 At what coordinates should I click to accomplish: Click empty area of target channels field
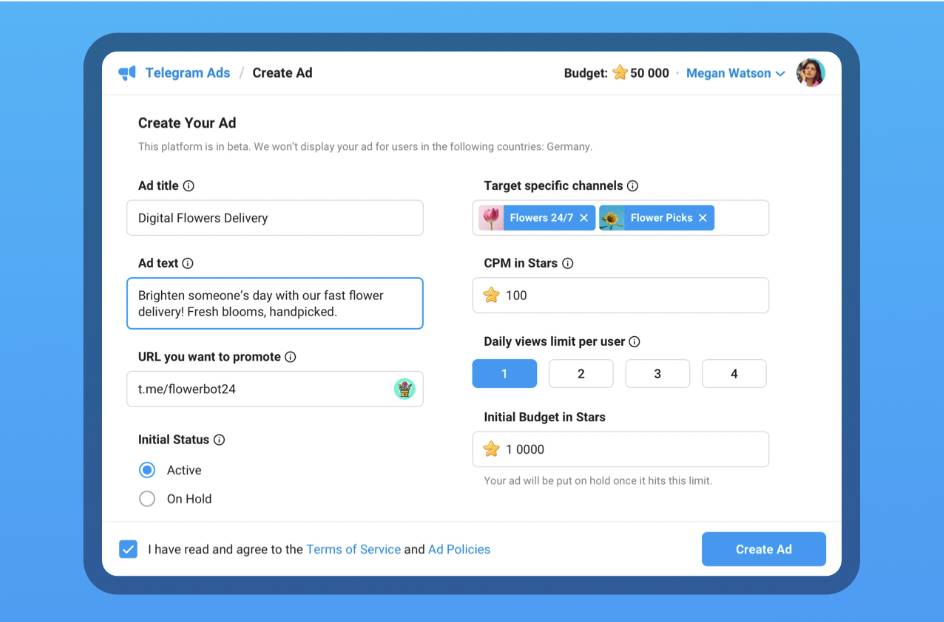(x=741, y=218)
